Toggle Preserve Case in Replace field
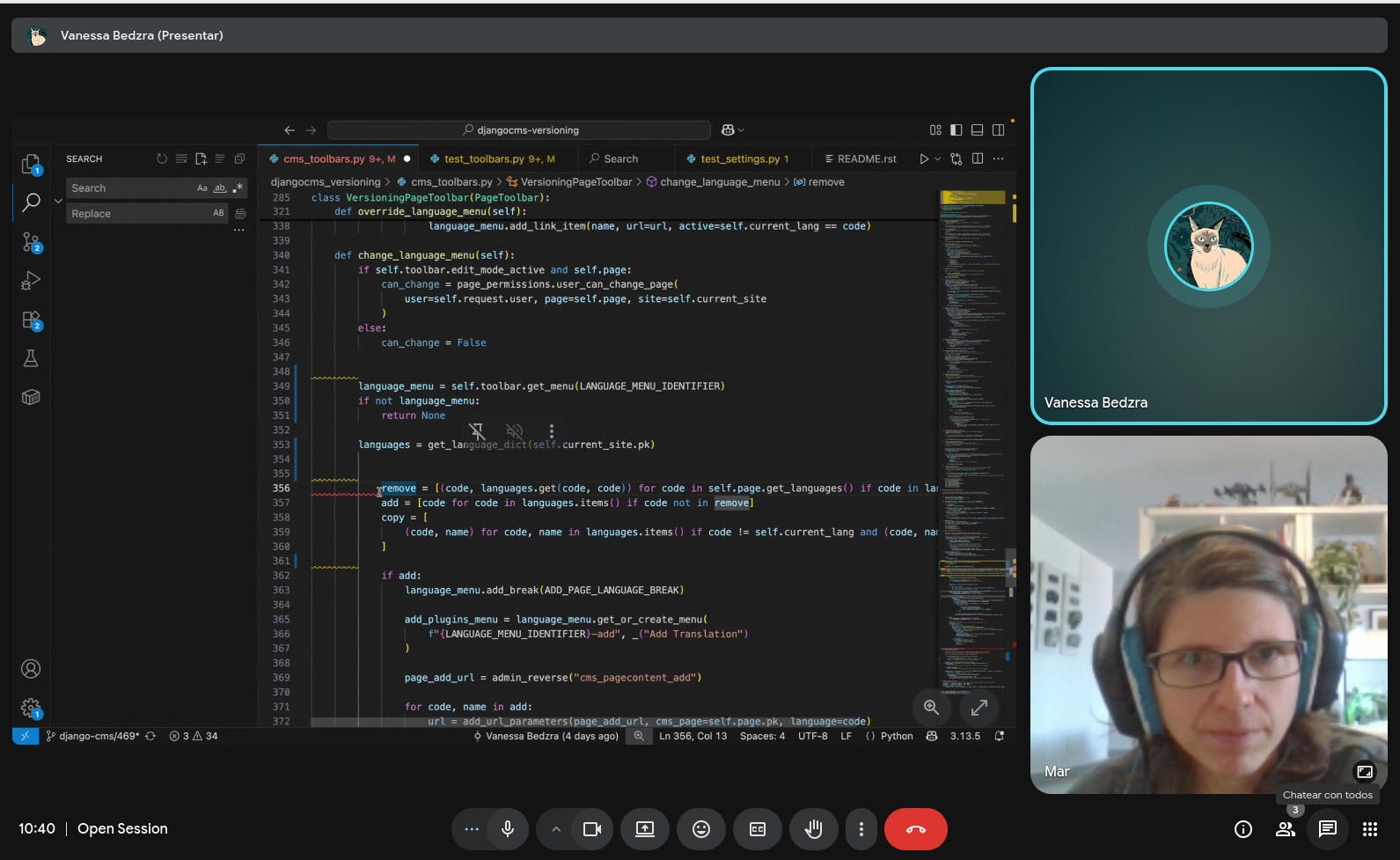This screenshot has width=1400, height=860. (218, 214)
